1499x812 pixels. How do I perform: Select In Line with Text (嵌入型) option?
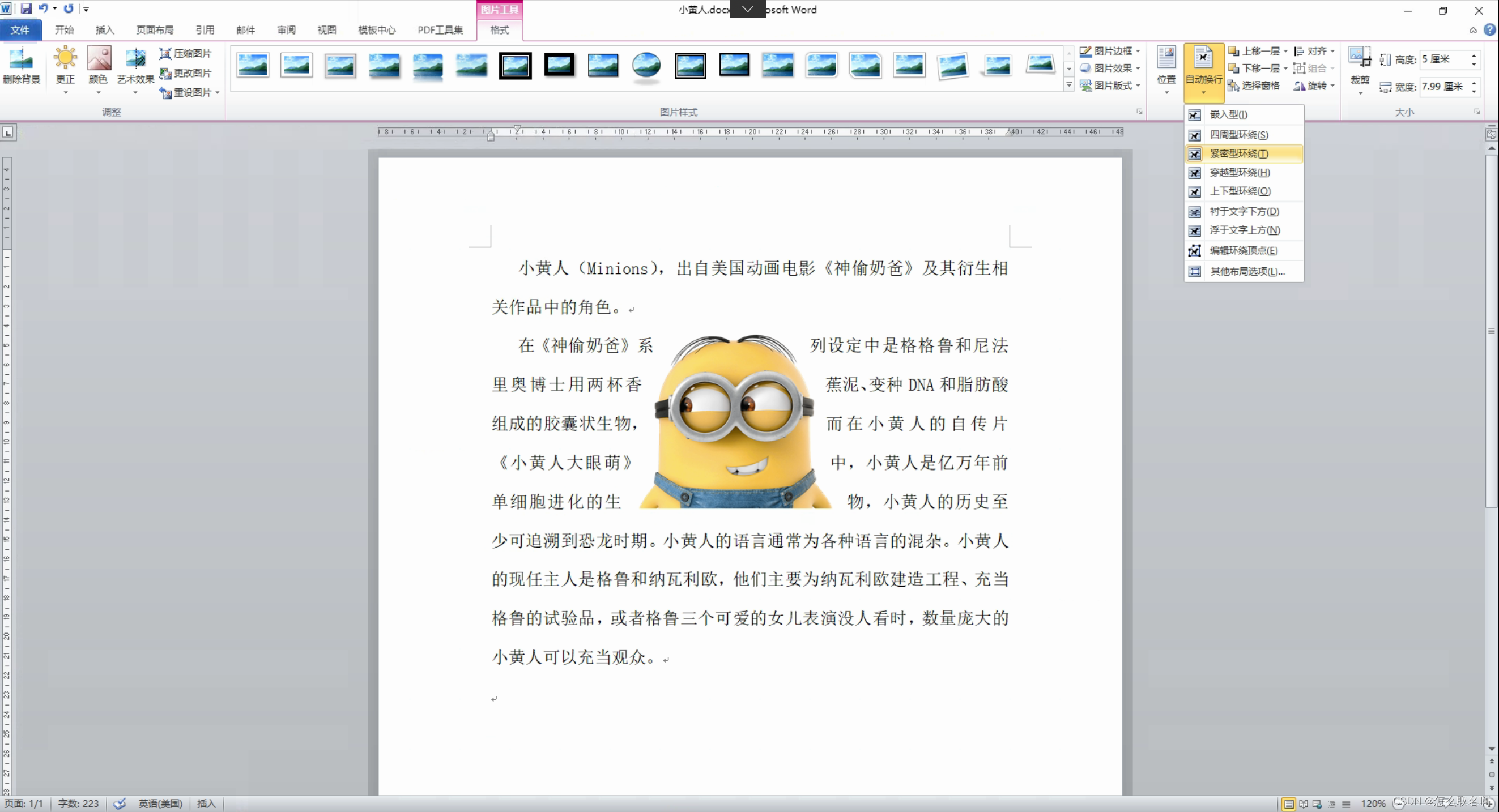coord(1228,114)
